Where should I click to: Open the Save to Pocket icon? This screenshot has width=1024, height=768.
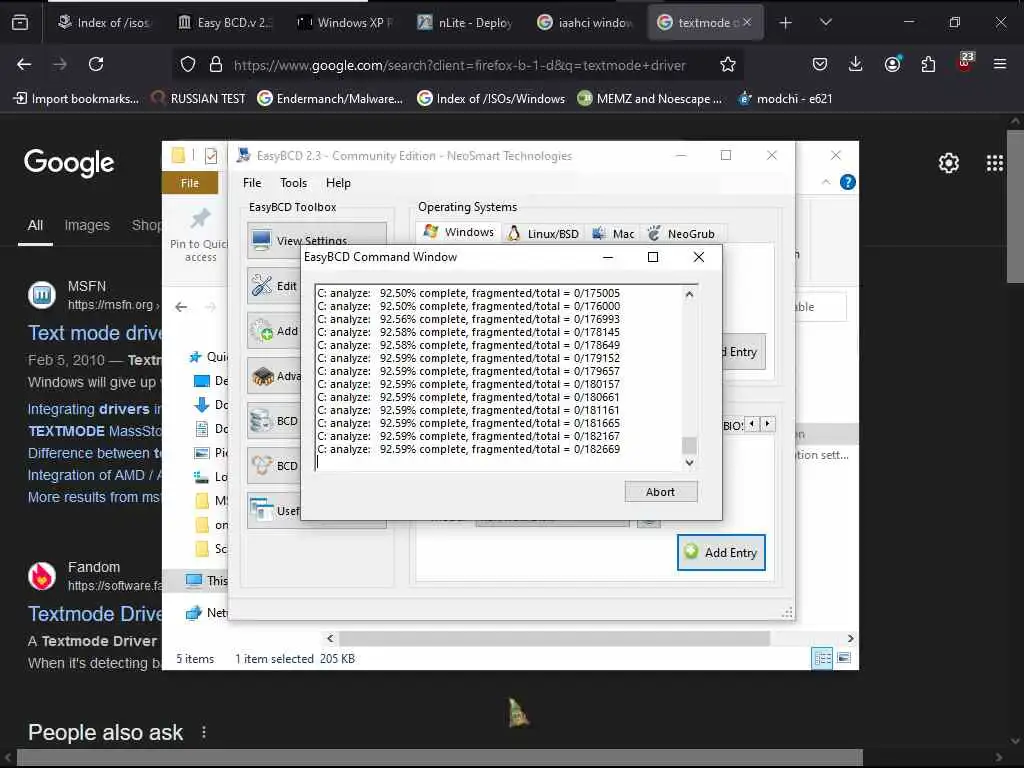click(820, 64)
